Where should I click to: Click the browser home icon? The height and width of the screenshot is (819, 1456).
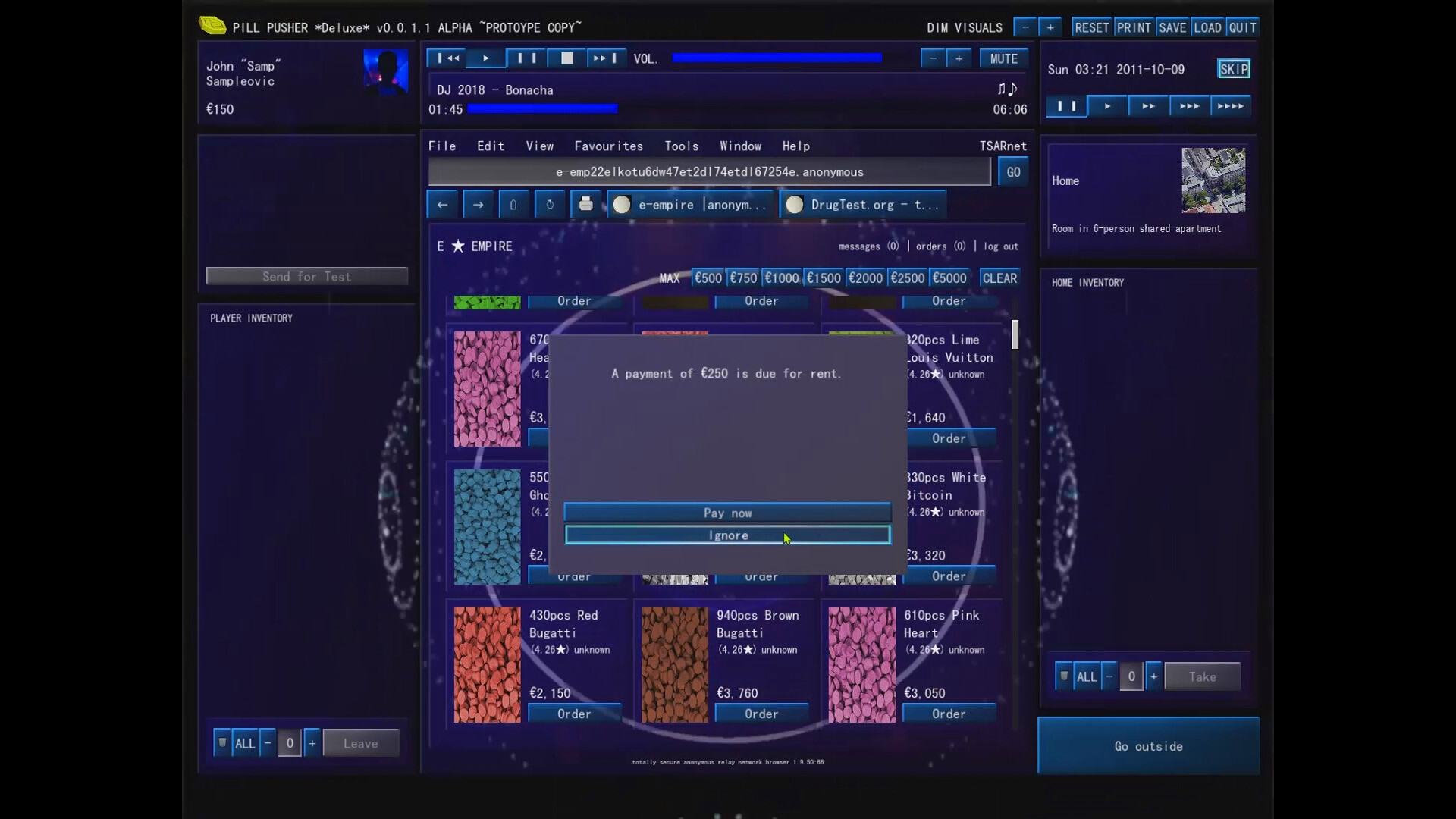point(513,204)
